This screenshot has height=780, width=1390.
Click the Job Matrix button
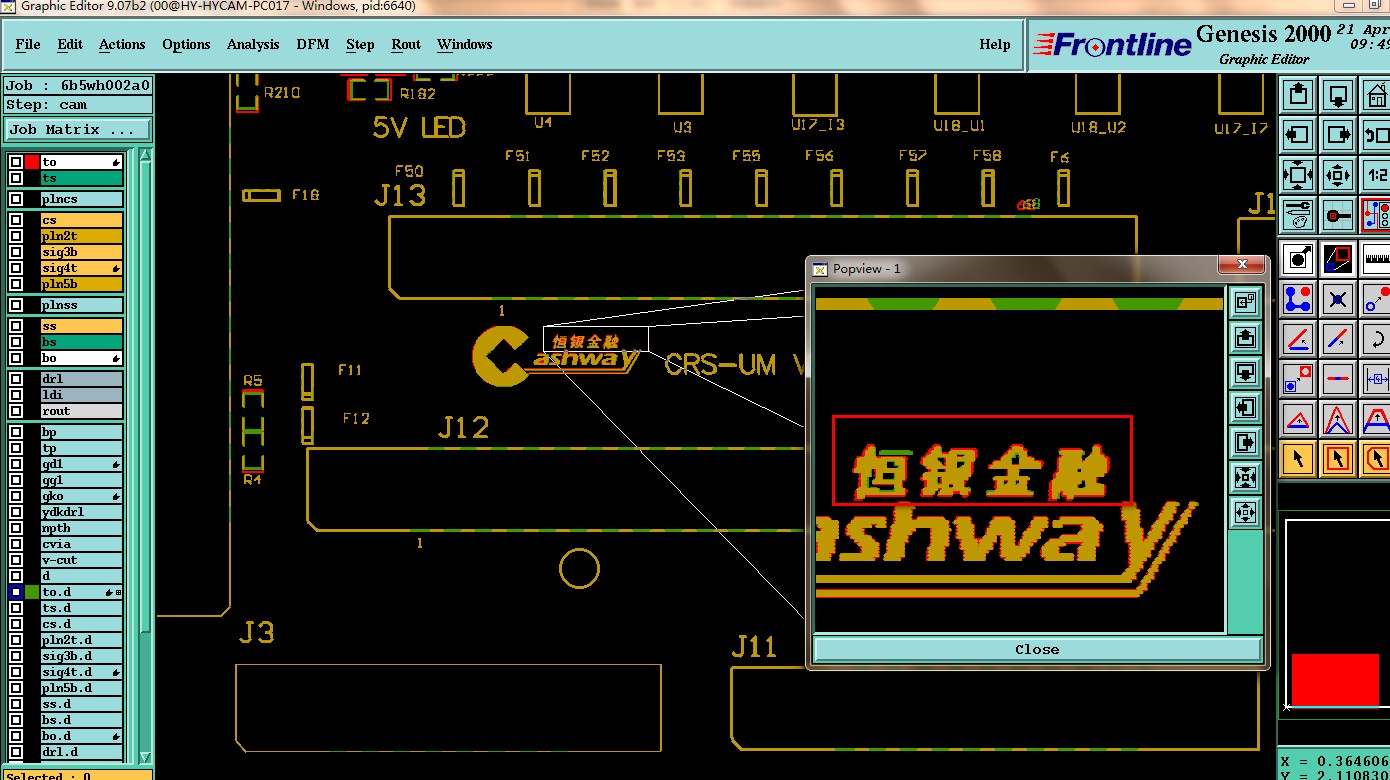coord(78,130)
